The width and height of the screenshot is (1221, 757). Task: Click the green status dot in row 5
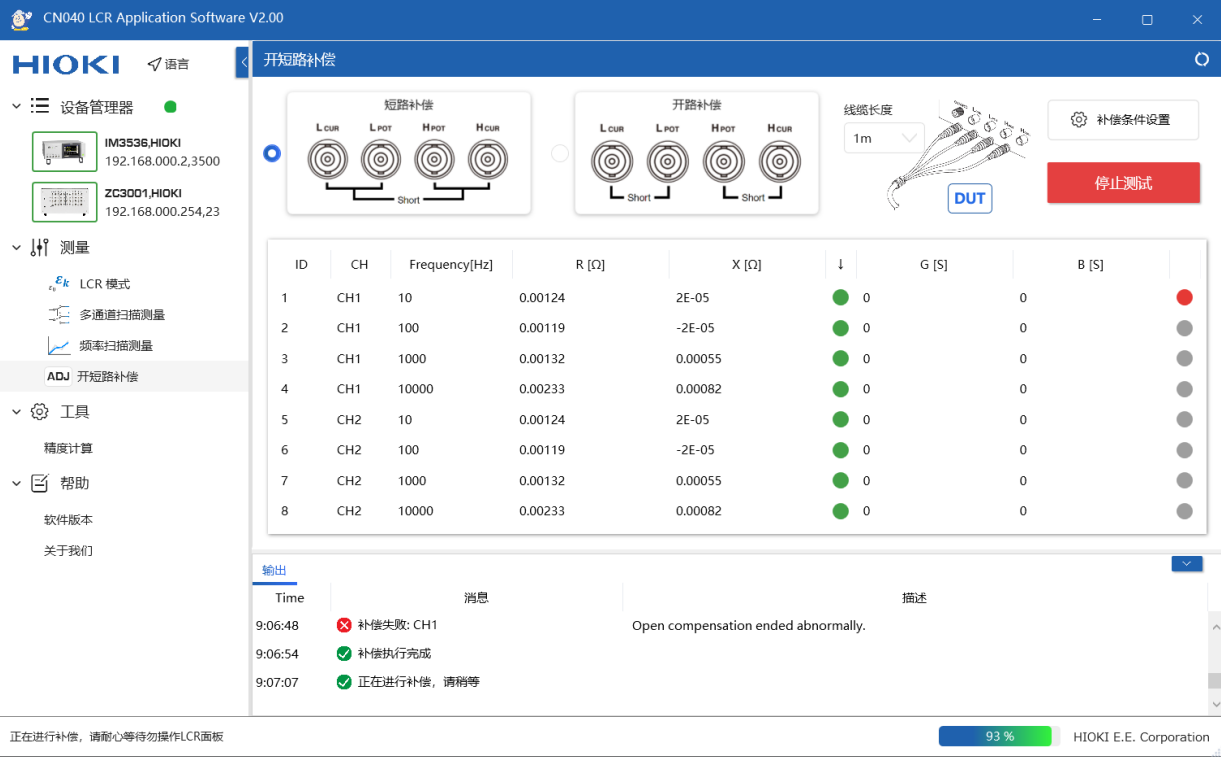[840, 420]
